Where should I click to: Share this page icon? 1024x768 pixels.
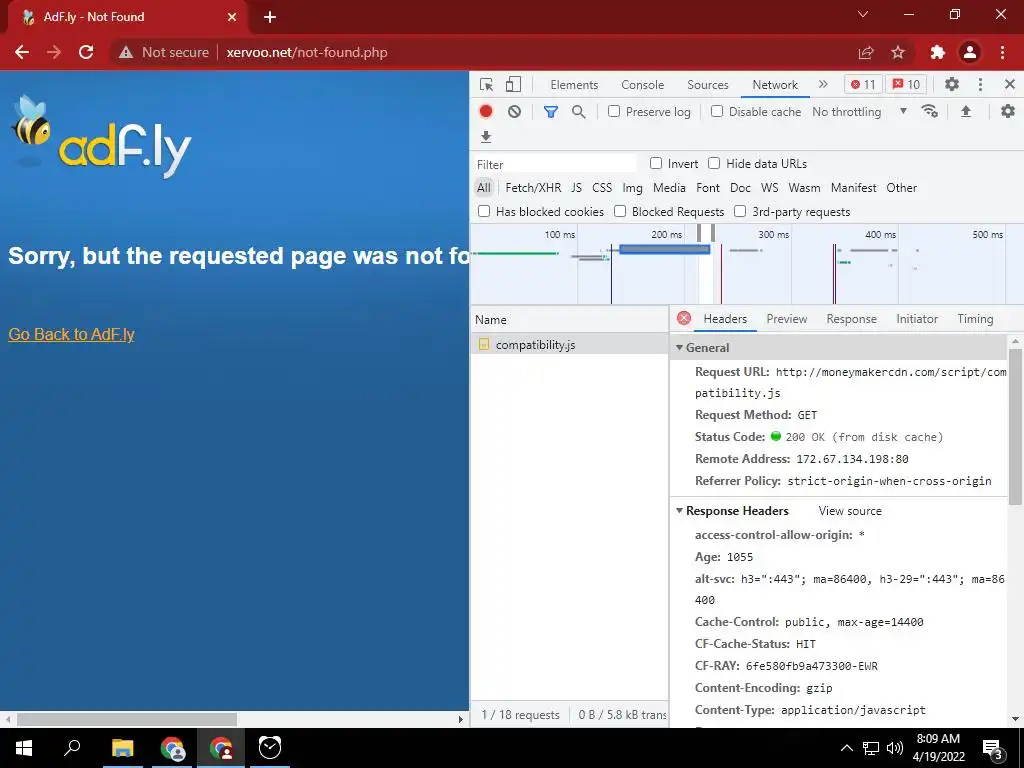(x=866, y=52)
